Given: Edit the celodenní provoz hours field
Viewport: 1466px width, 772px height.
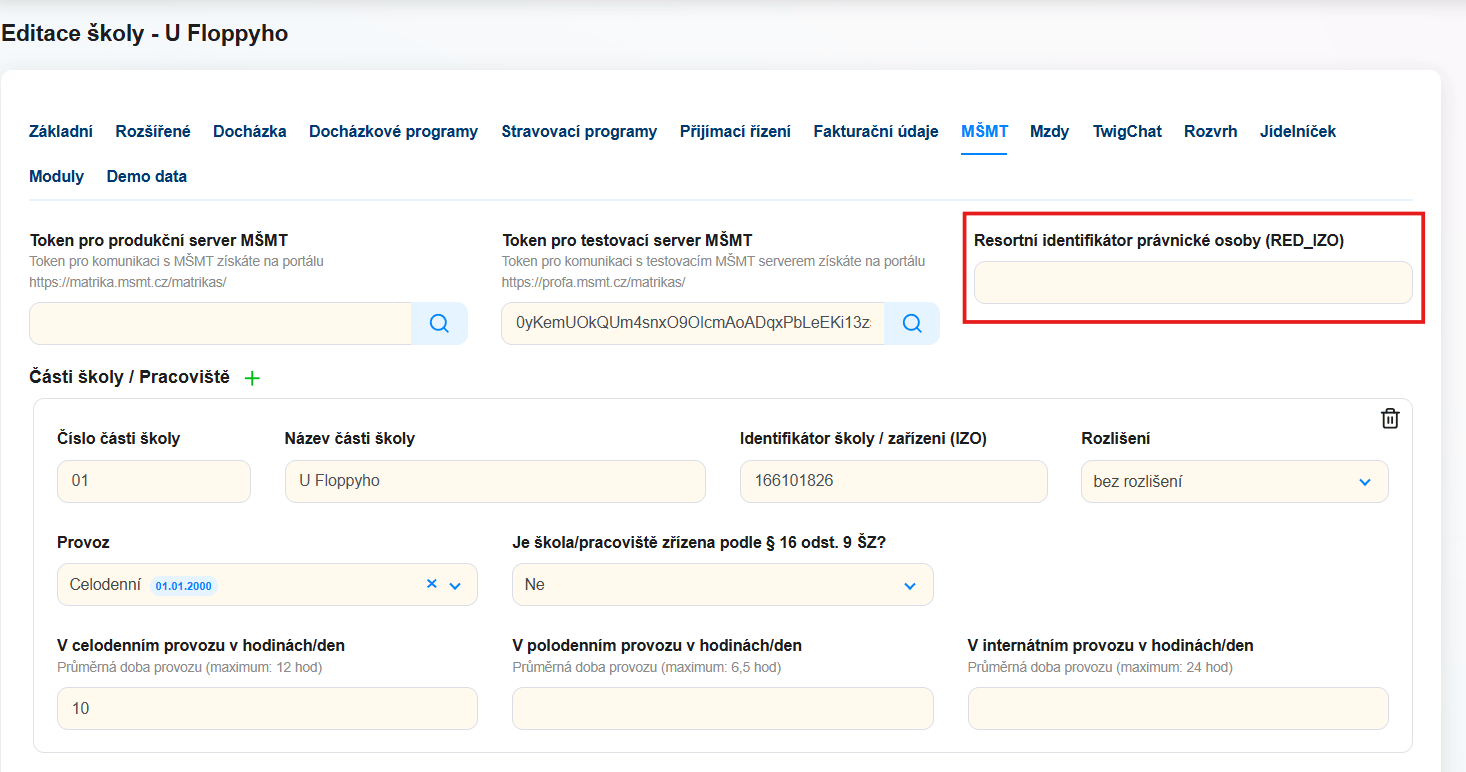Looking at the screenshot, I should (267, 708).
